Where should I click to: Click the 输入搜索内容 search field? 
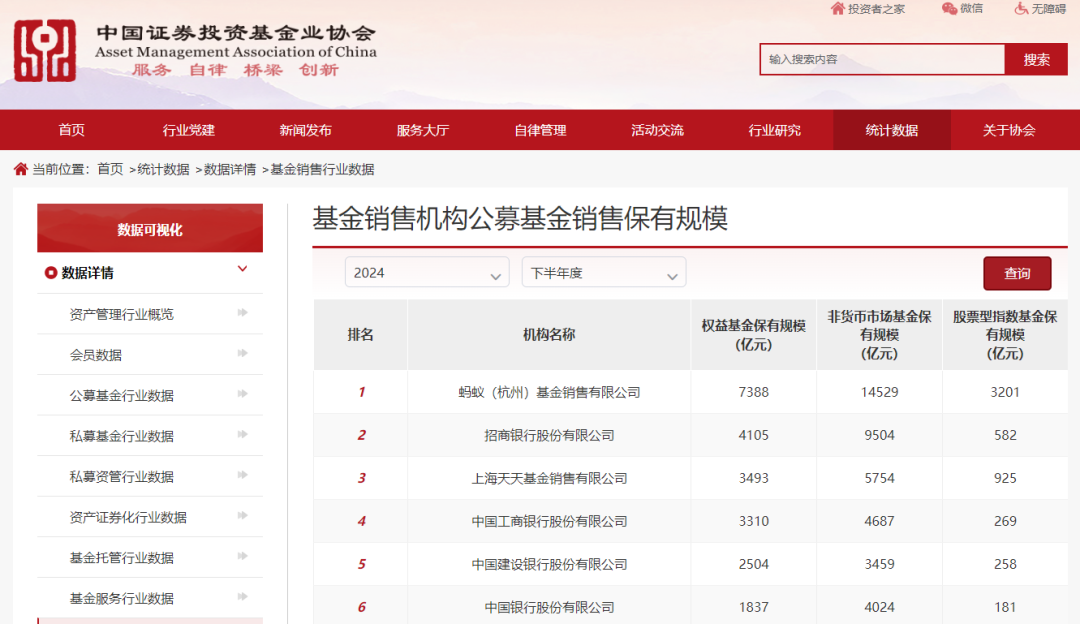(883, 59)
